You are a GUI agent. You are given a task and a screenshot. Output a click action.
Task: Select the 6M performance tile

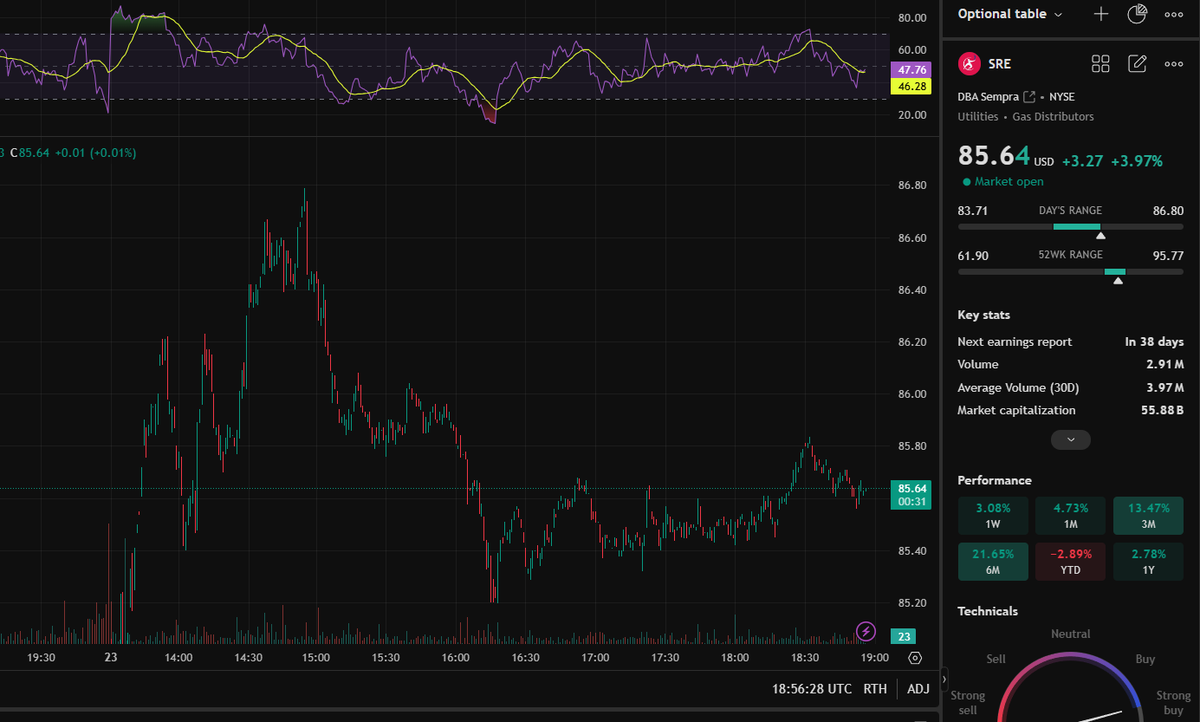[x=993, y=562]
